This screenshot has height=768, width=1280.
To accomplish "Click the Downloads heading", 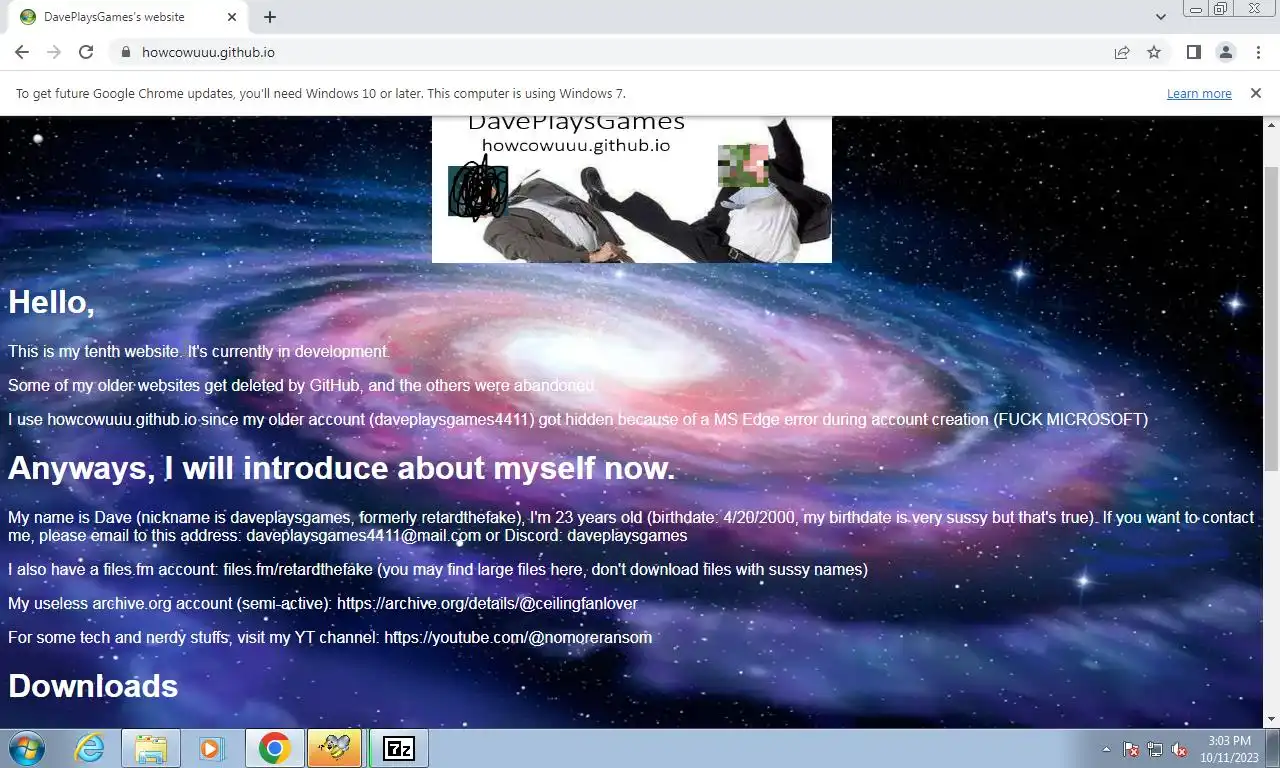I will [93, 686].
